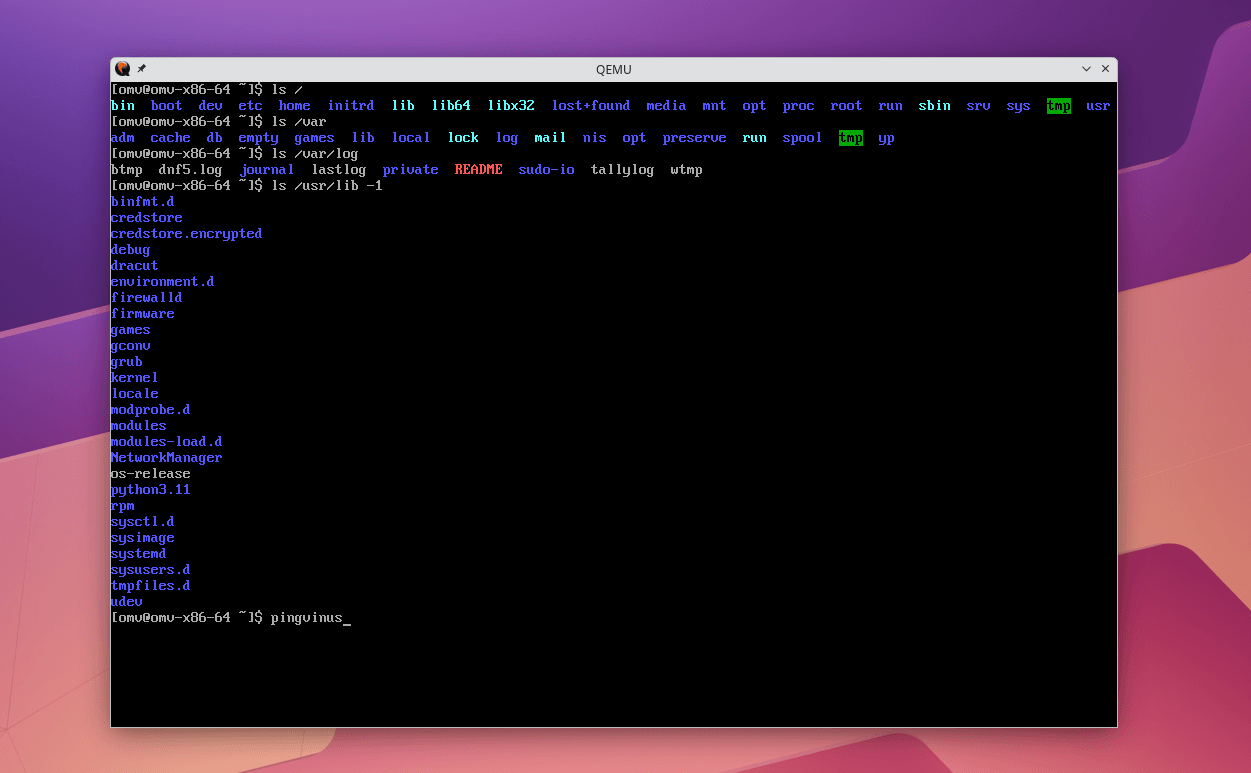Click the srv directory entry
The width and height of the screenshot is (1251, 773).
tap(979, 106)
